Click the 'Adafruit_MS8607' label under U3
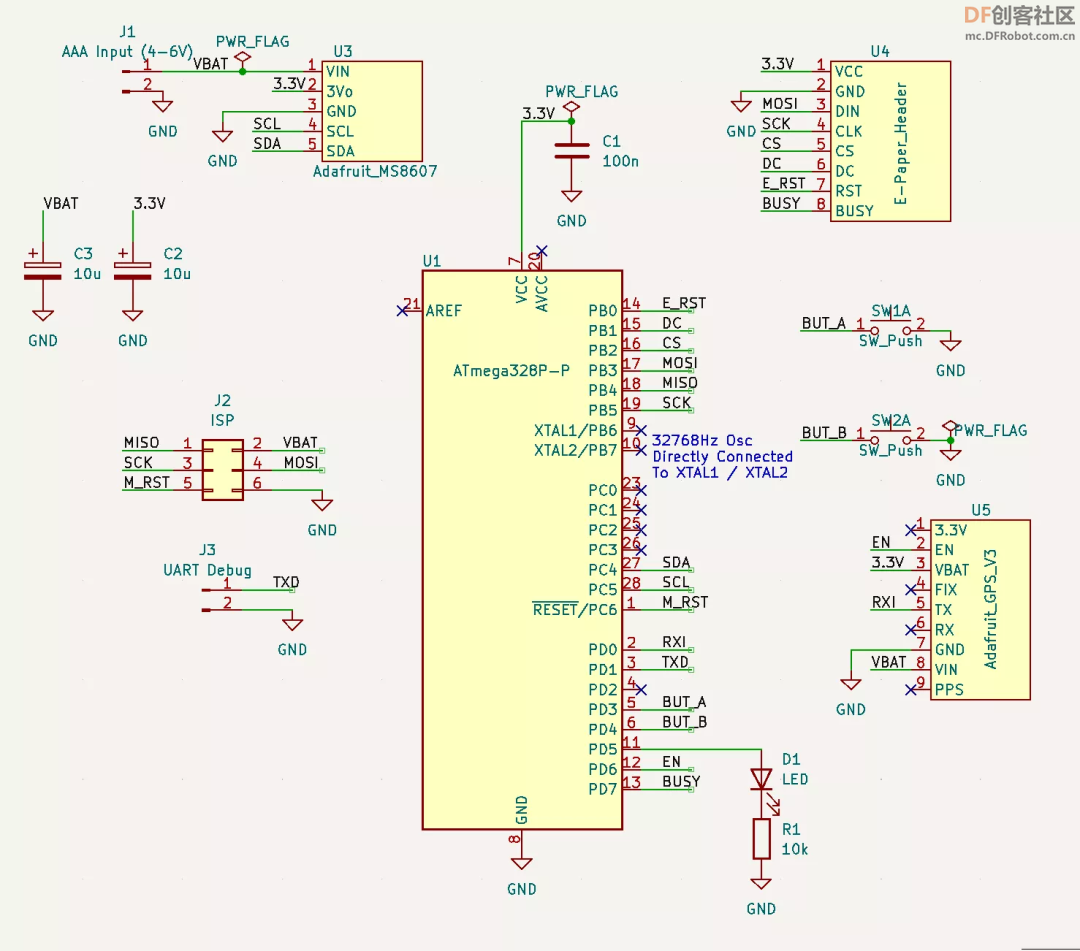 pos(375,171)
